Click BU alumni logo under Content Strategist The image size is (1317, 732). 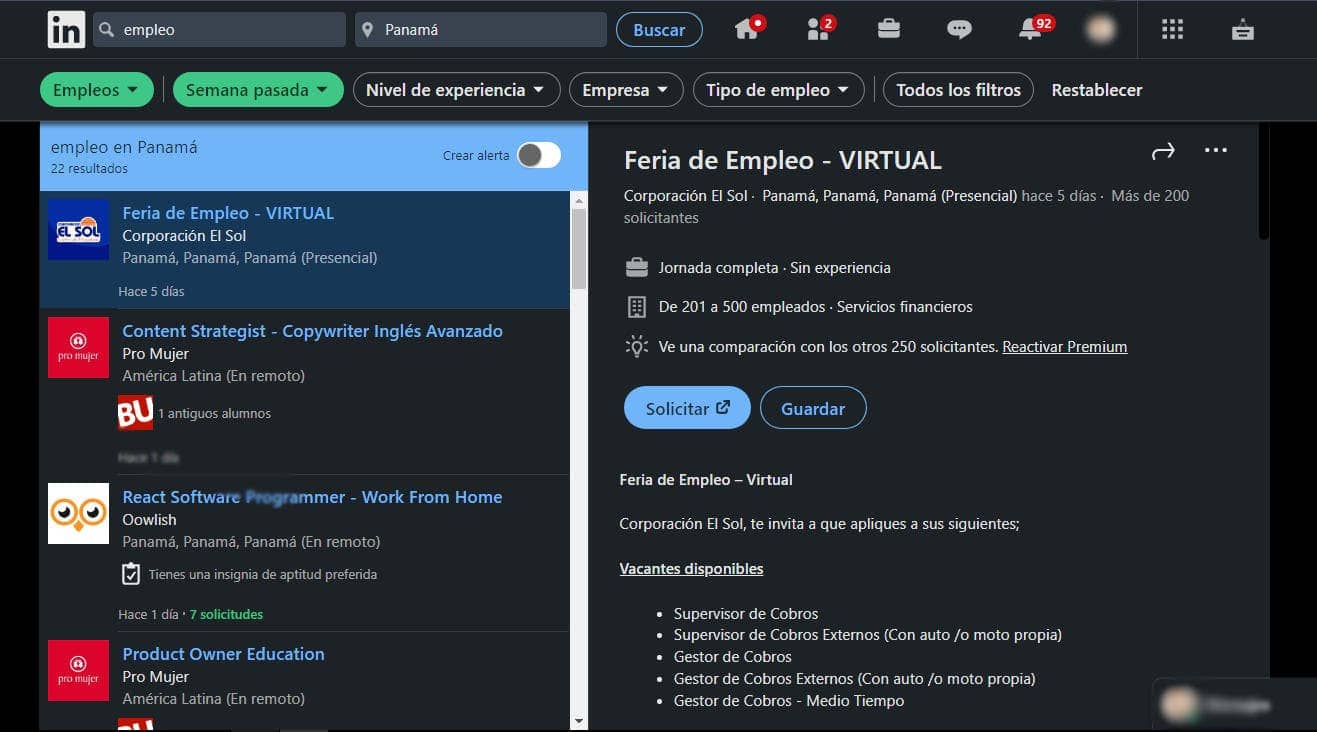pyautogui.click(x=135, y=413)
